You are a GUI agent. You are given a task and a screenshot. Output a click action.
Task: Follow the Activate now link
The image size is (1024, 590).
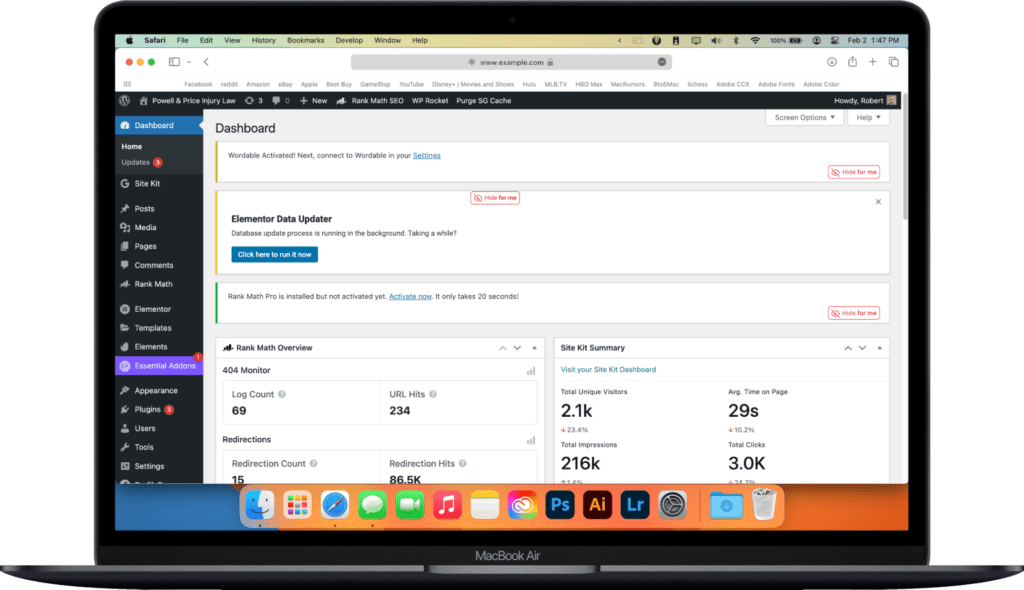[410, 297]
